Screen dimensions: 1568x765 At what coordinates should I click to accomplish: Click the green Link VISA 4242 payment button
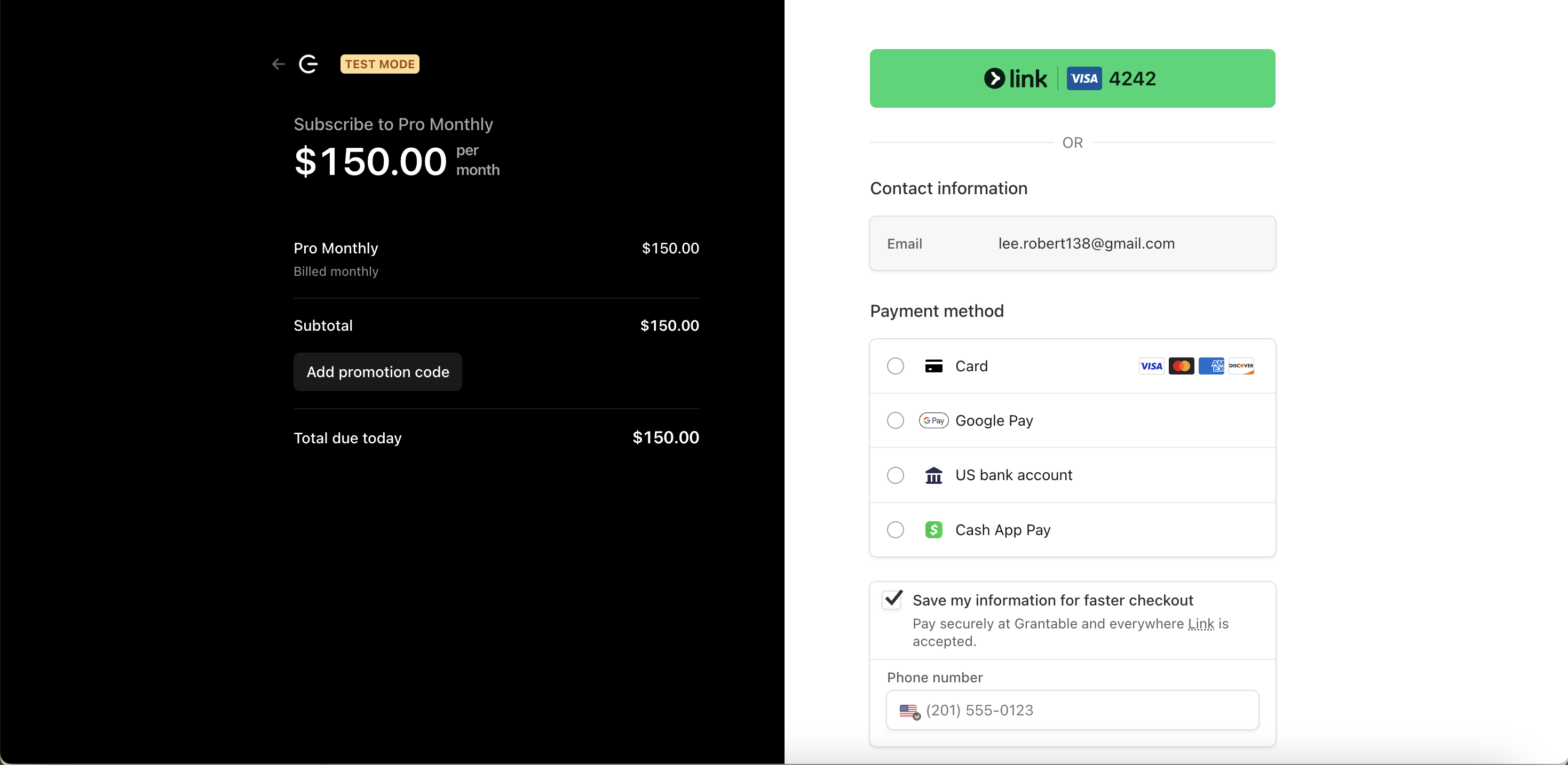pos(1071,78)
